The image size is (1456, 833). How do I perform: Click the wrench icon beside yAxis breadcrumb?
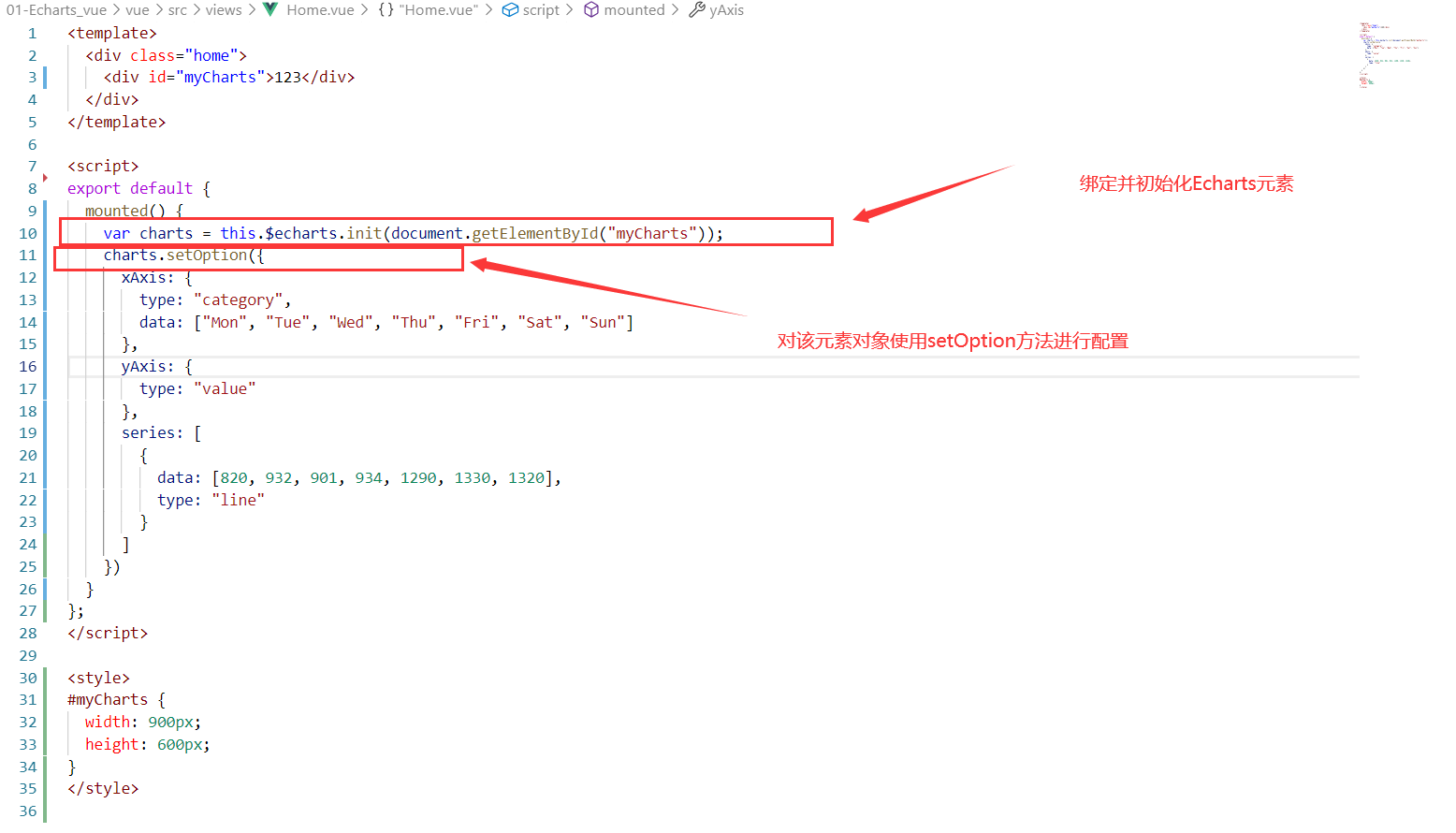coord(697,9)
